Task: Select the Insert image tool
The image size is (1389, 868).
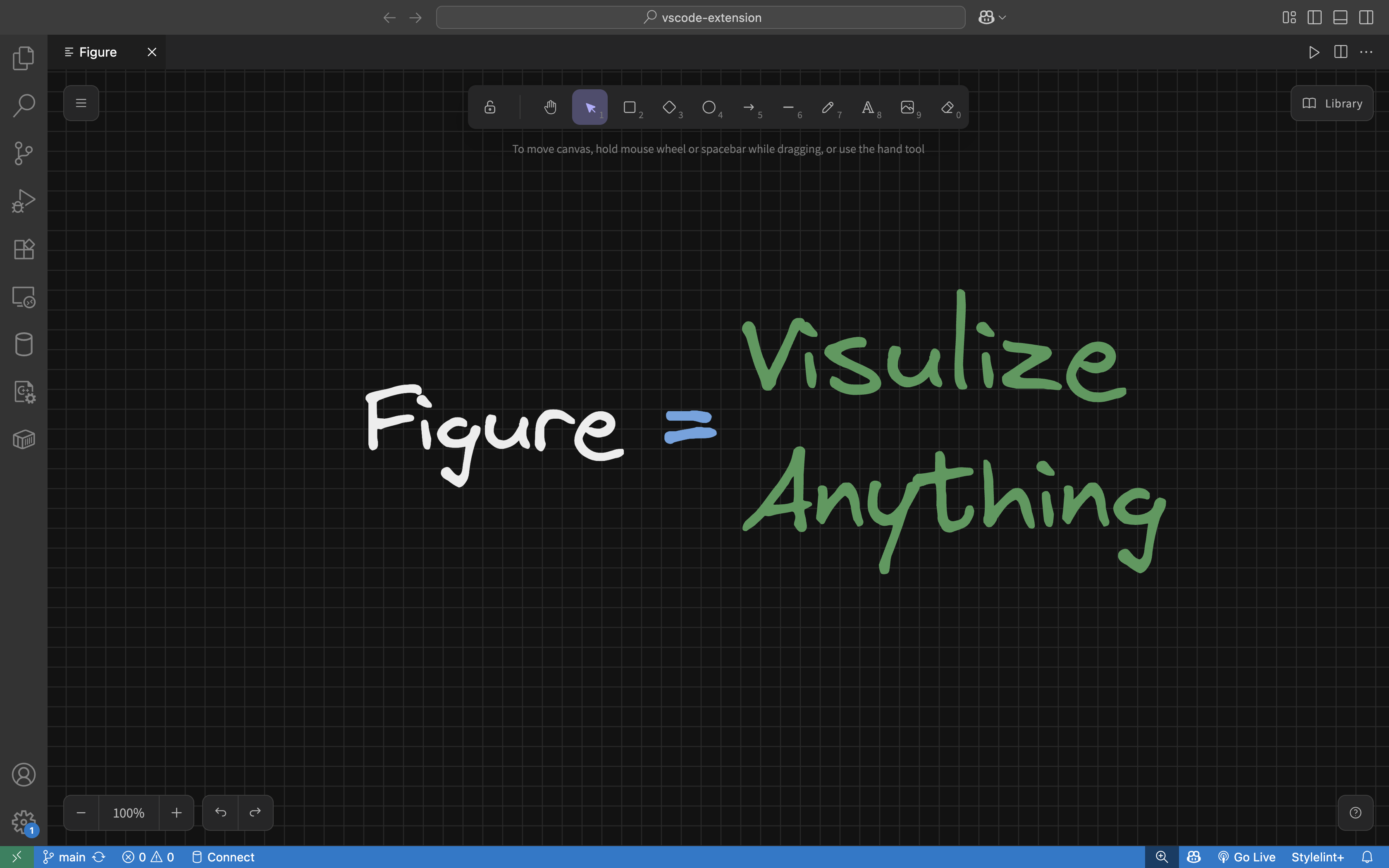Action: coord(907,107)
